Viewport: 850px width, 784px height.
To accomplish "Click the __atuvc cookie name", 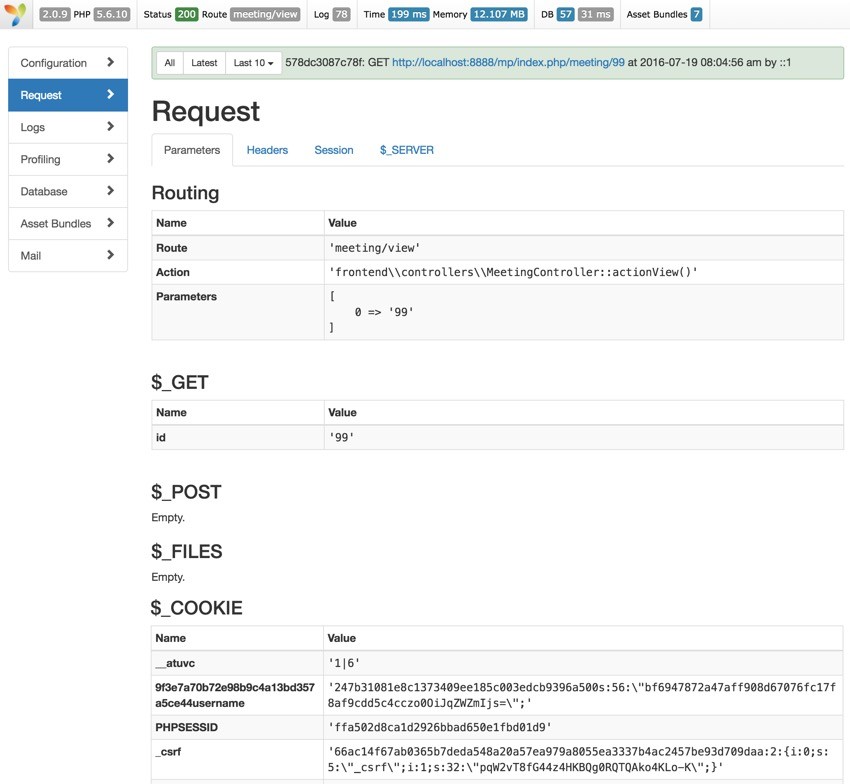I will 175,663.
